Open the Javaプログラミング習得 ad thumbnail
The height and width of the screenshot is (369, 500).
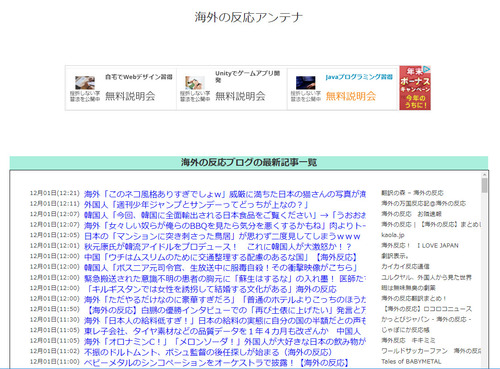(x=306, y=83)
